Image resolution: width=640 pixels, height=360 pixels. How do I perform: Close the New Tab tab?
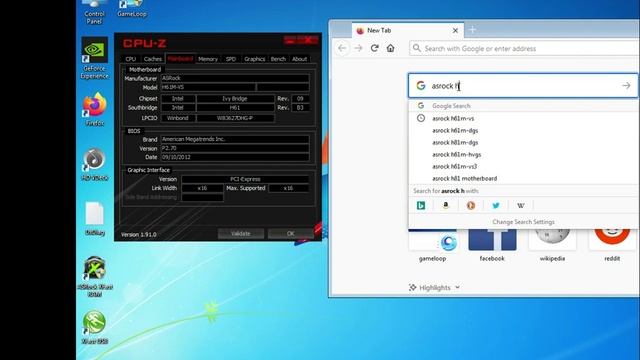coord(455,30)
